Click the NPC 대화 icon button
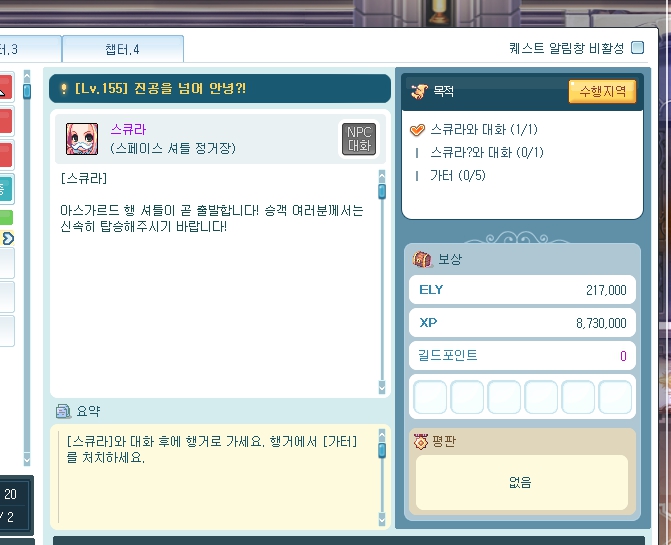 pyautogui.click(x=359, y=139)
